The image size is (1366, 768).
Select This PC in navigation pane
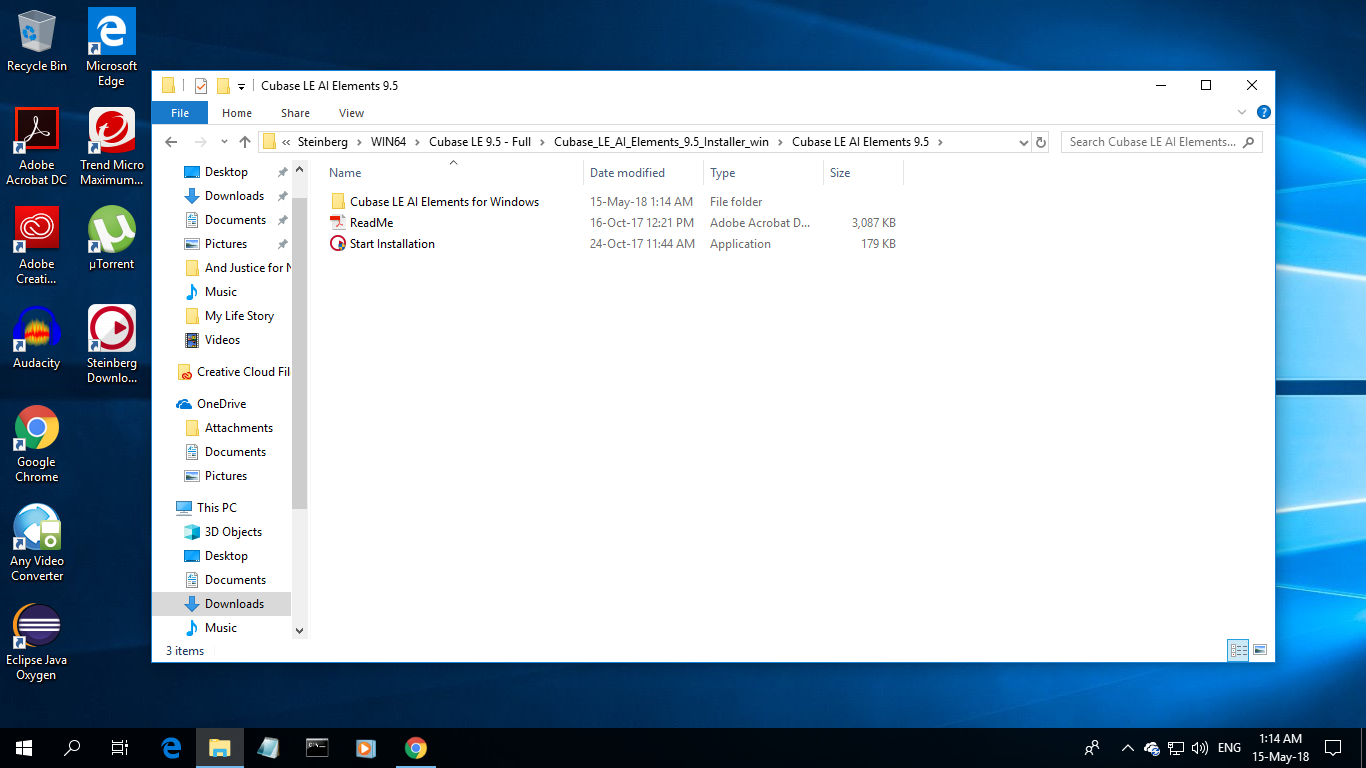pos(216,507)
